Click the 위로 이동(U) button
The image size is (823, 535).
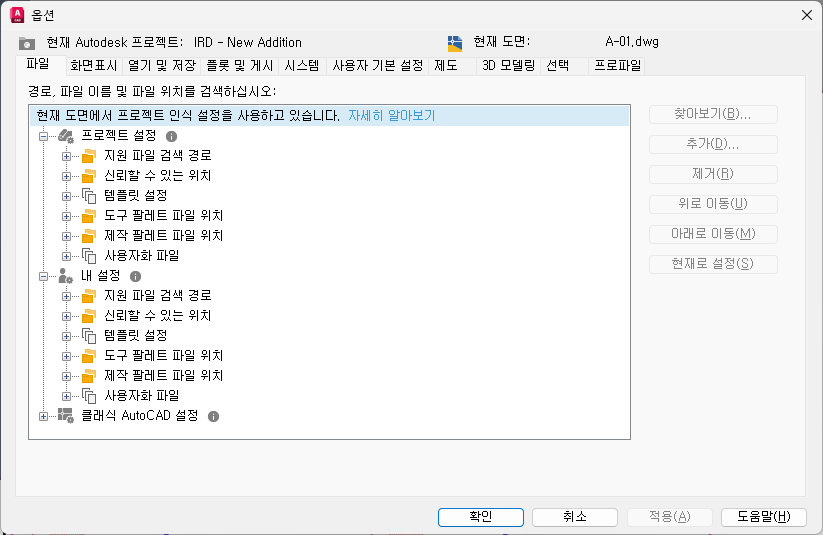pyautogui.click(x=713, y=204)
